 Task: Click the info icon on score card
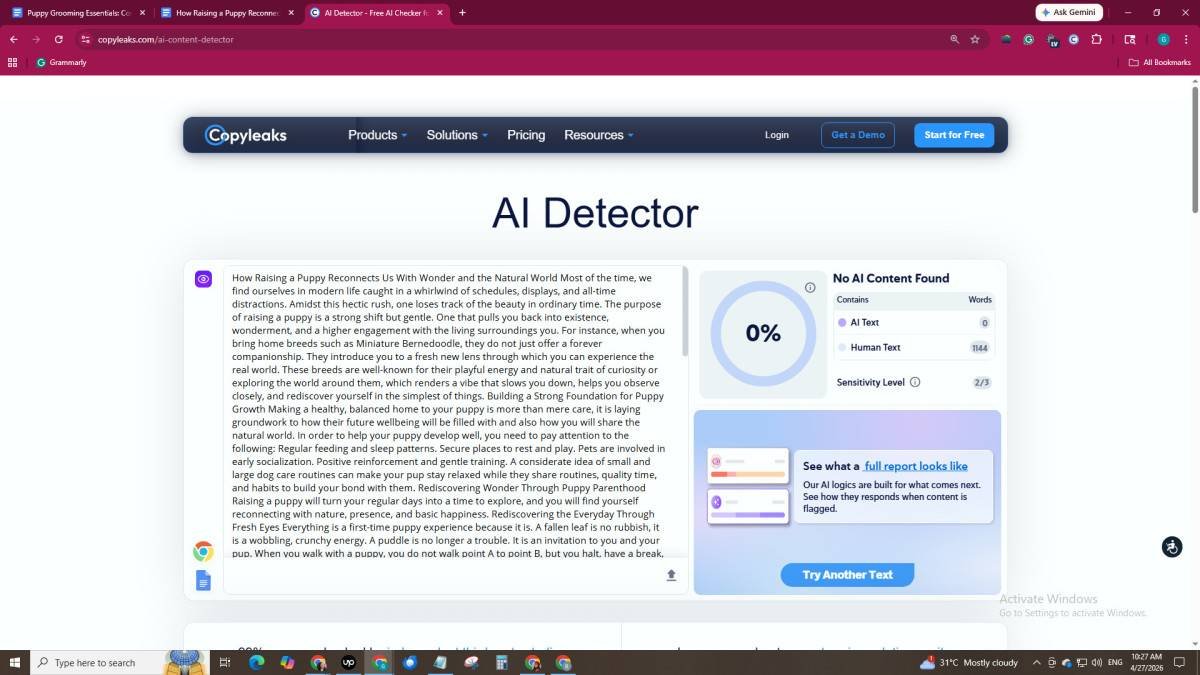point(810,288)
